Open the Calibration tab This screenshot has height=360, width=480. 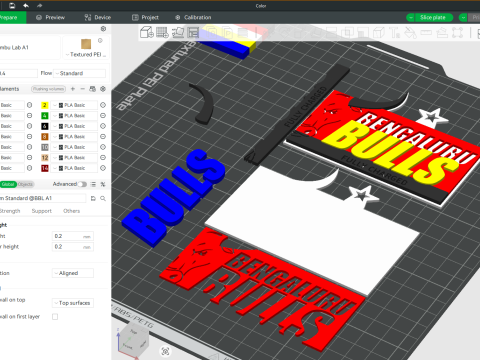tap(193, 17)
